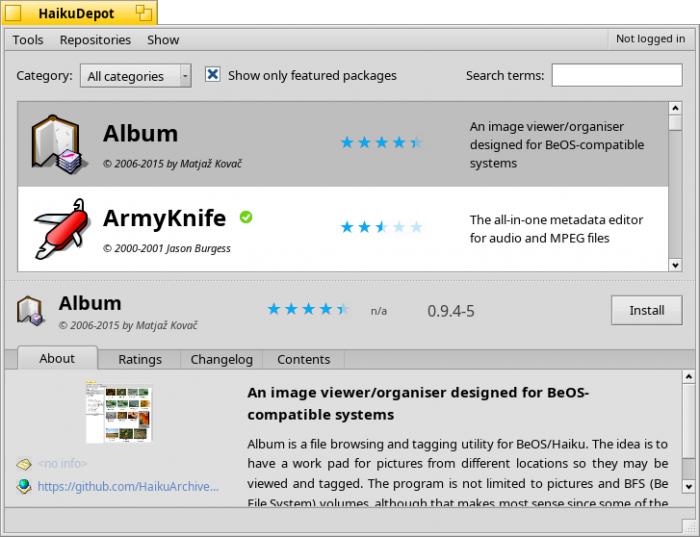
Task: Click the Album star rating in details header
Action: (308, 310)
